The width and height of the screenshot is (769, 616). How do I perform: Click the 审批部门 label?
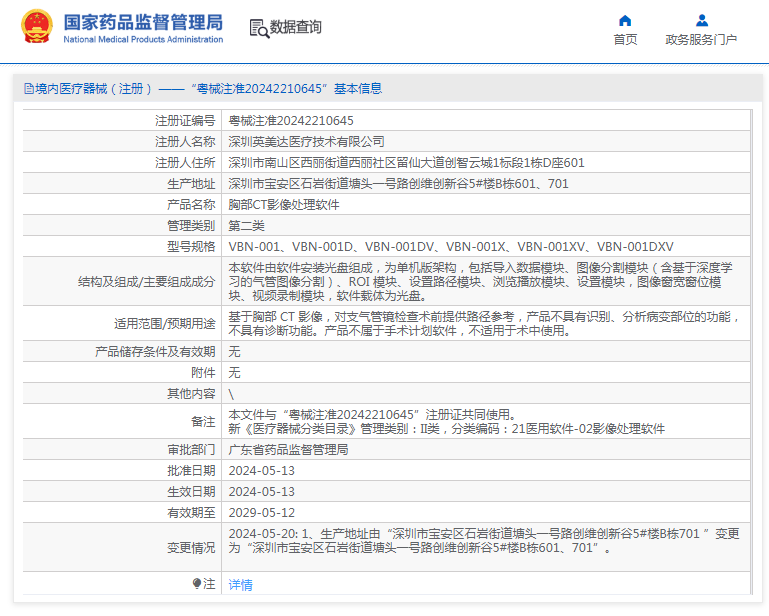tap(191, 450)
